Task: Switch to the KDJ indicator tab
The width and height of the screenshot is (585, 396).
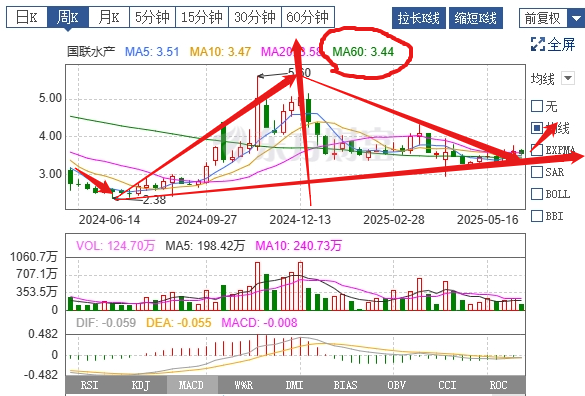Action: point(141,385)
